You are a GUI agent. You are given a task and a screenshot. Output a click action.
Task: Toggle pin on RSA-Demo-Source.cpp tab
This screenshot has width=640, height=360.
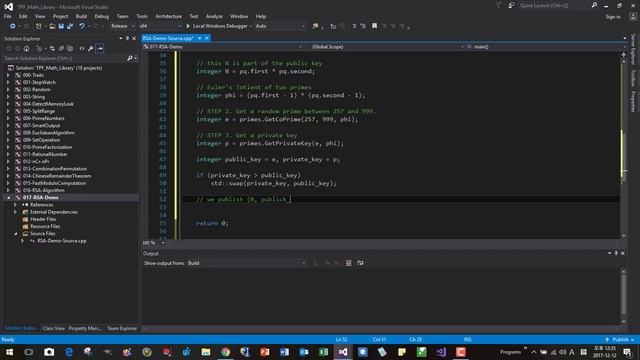200,38
